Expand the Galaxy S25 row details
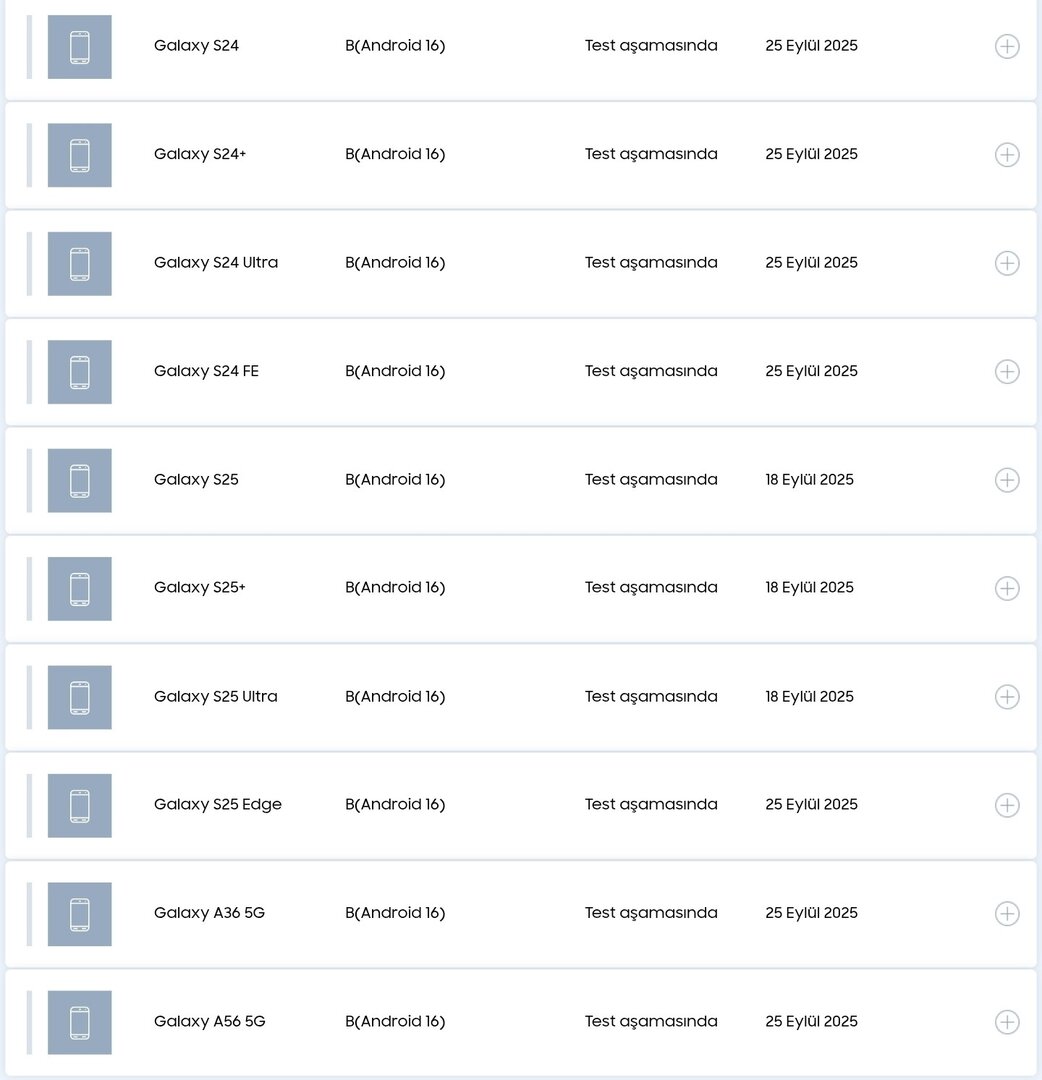This screenshot has width=1042, height=1080. [1007, 480]
